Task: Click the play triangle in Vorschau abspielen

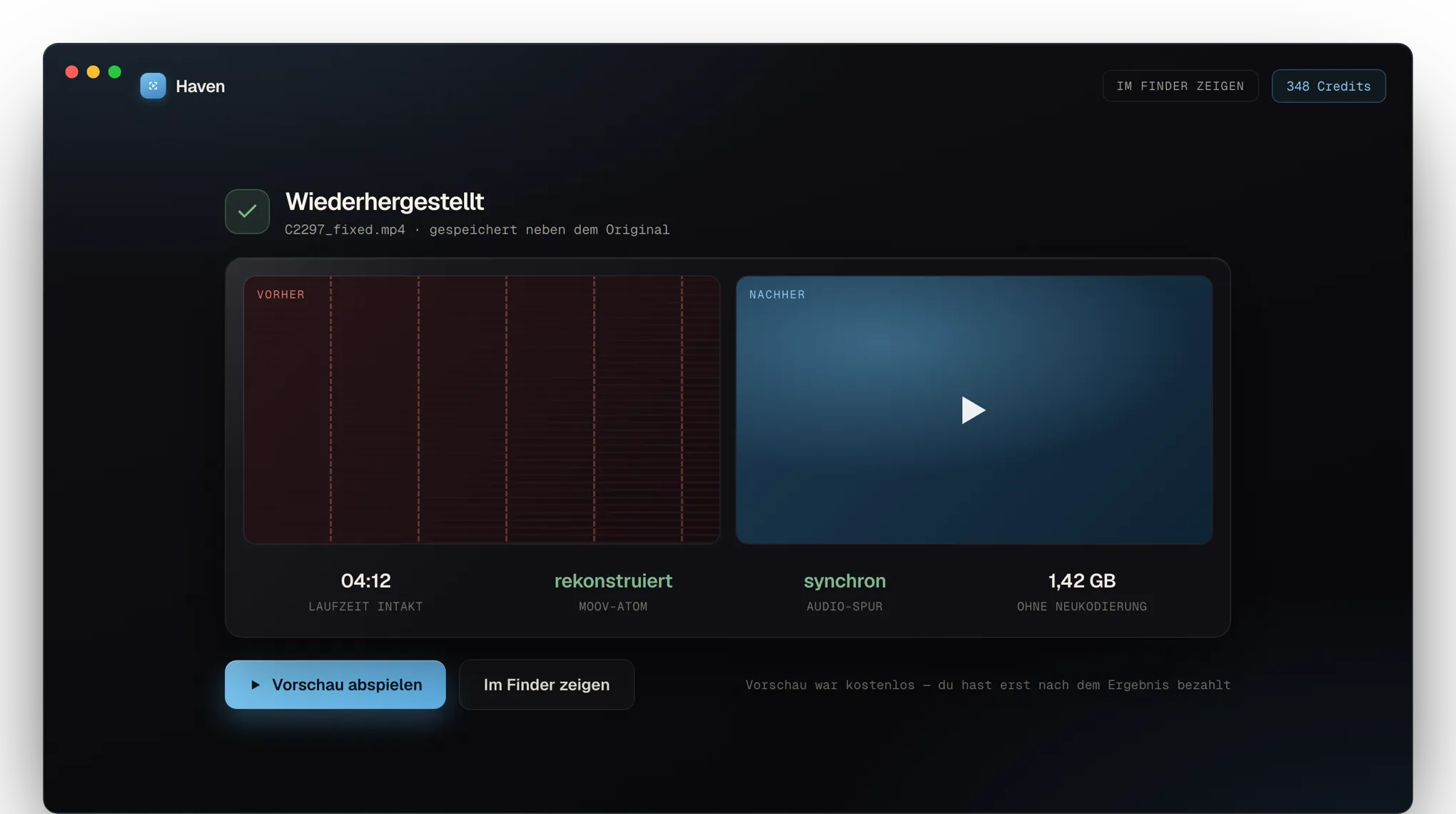Action: pos(256,685)
